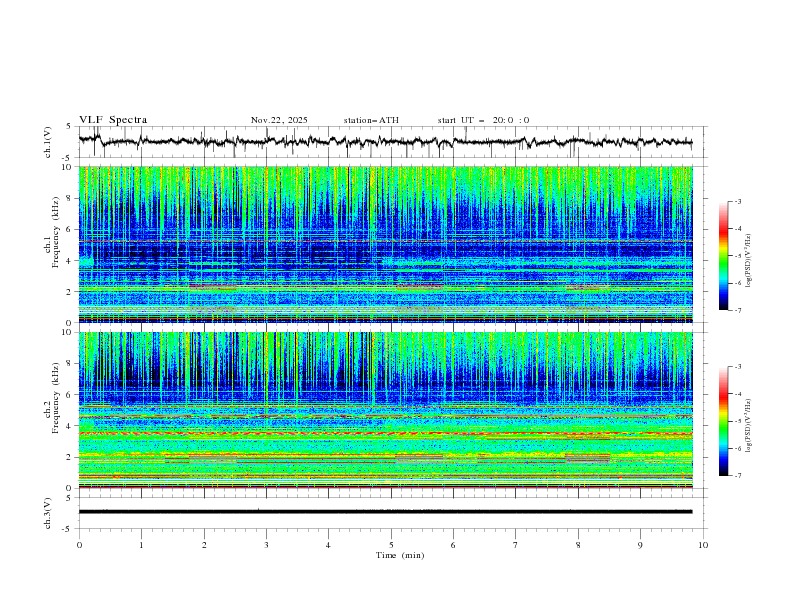Click time tick label '3' on the x-axis
792x612 pixels.
(266, 545)
